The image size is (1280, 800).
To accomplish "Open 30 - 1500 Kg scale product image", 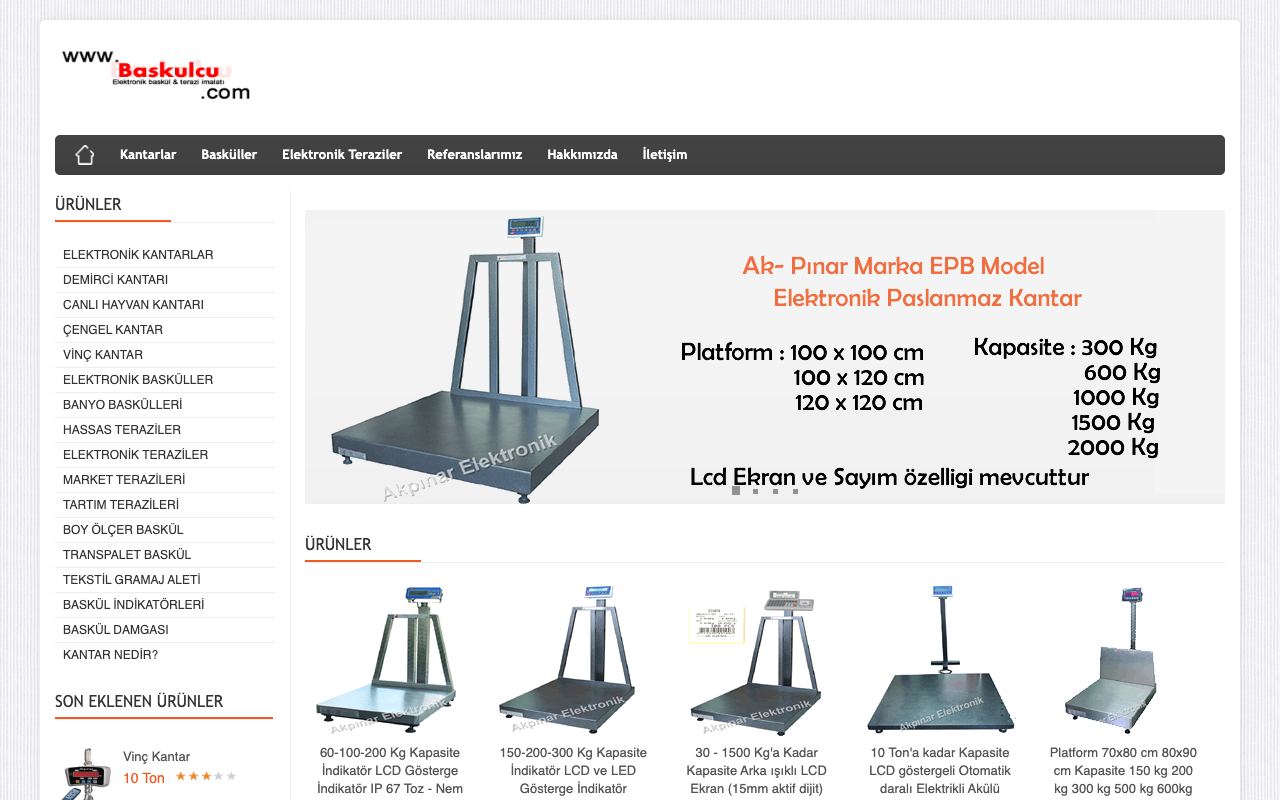I will coord(756,660).
